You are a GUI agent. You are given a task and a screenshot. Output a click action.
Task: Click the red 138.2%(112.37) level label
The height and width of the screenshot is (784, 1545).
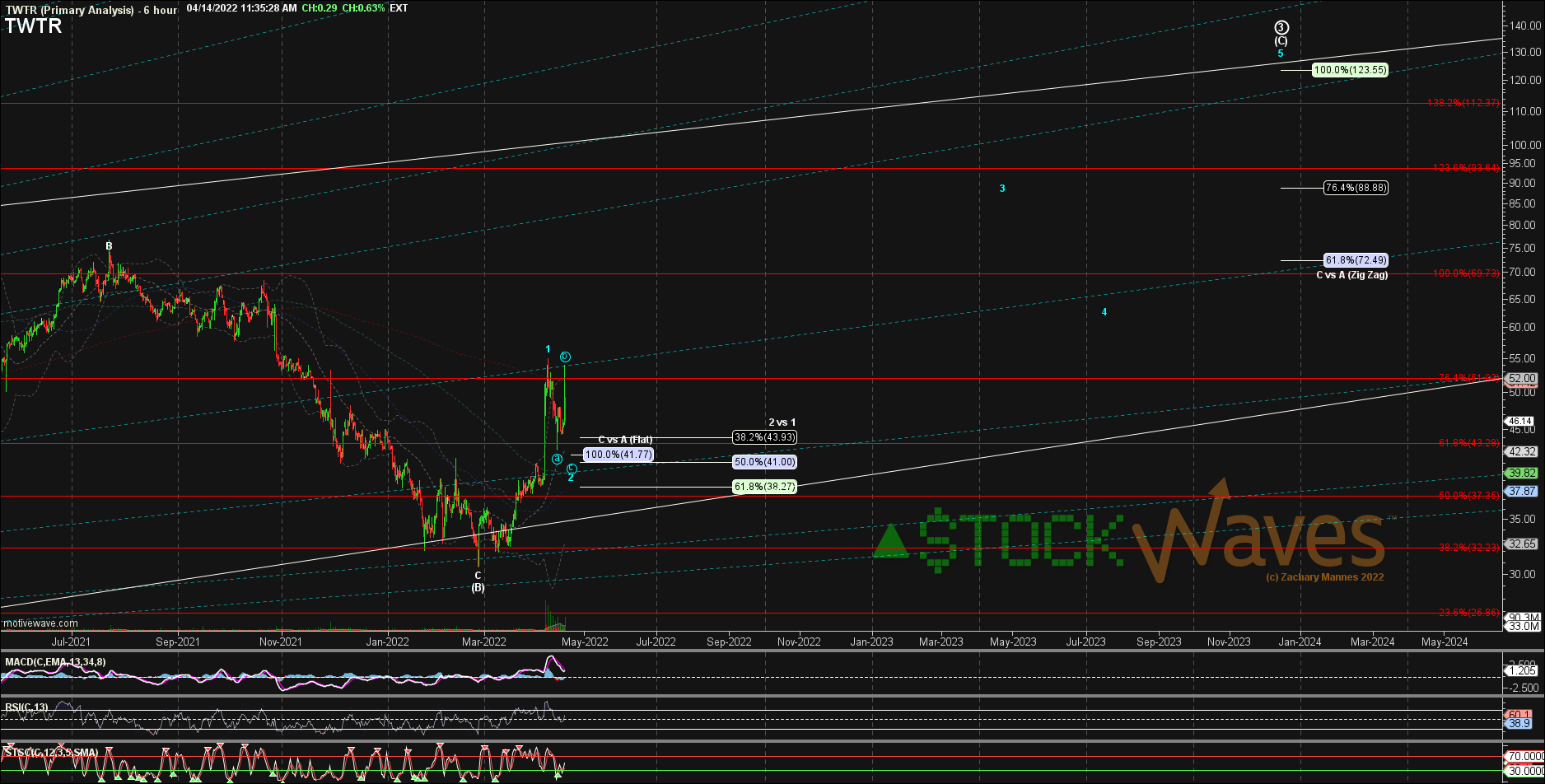[1463, 103]
